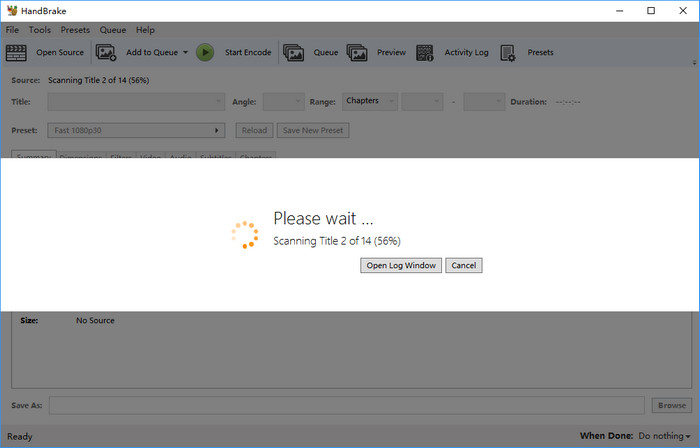Click the Source scanning status text
The height and width of the screenshot is (448, 700).
pyautogui.click(x=99, y=80)
